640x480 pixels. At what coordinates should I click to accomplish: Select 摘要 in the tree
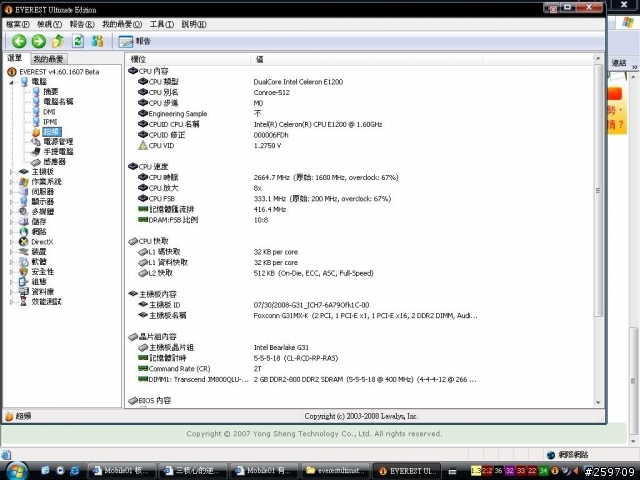click(51, 92)
